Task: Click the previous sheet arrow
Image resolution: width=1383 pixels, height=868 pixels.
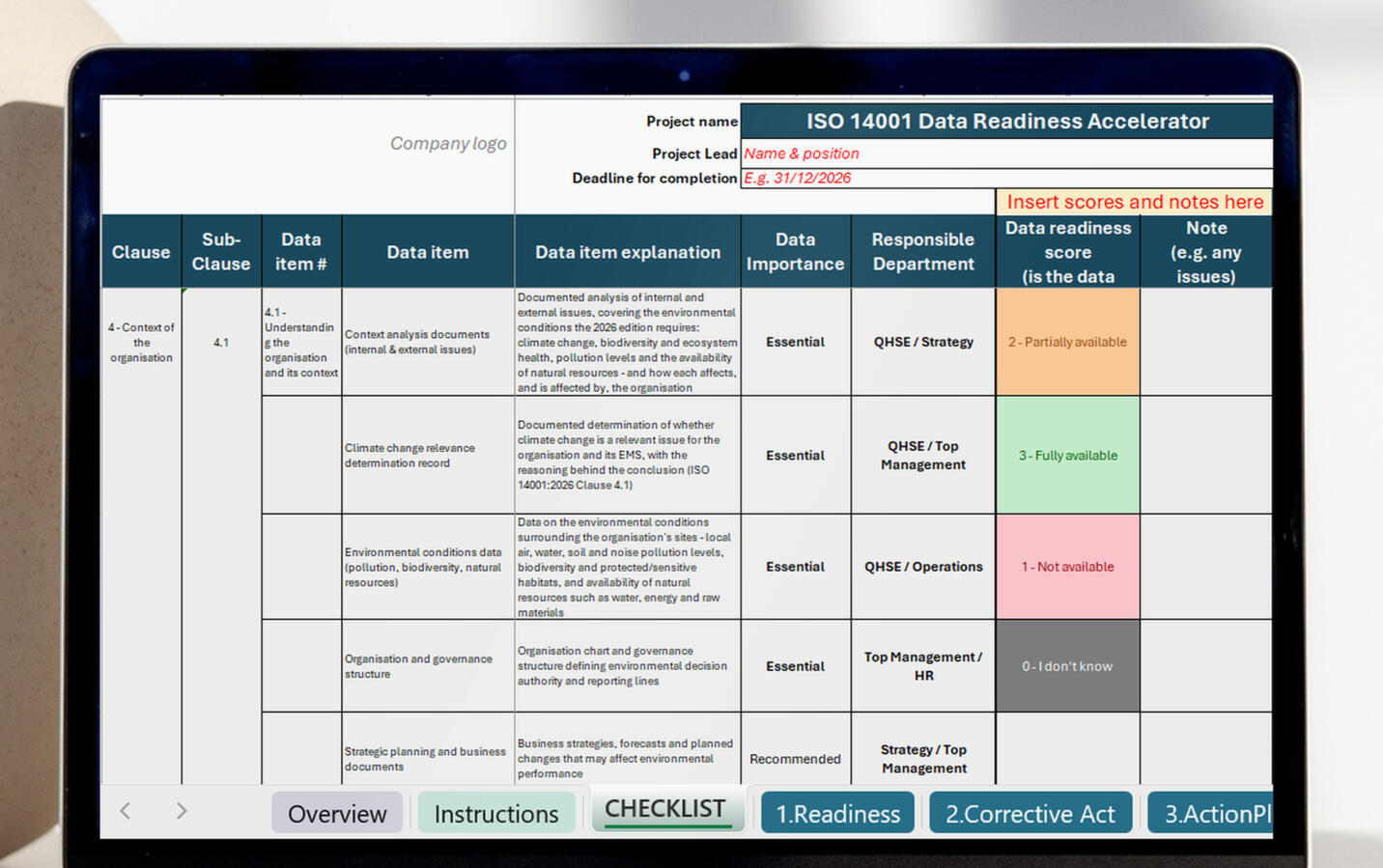Action: [126, 811]
